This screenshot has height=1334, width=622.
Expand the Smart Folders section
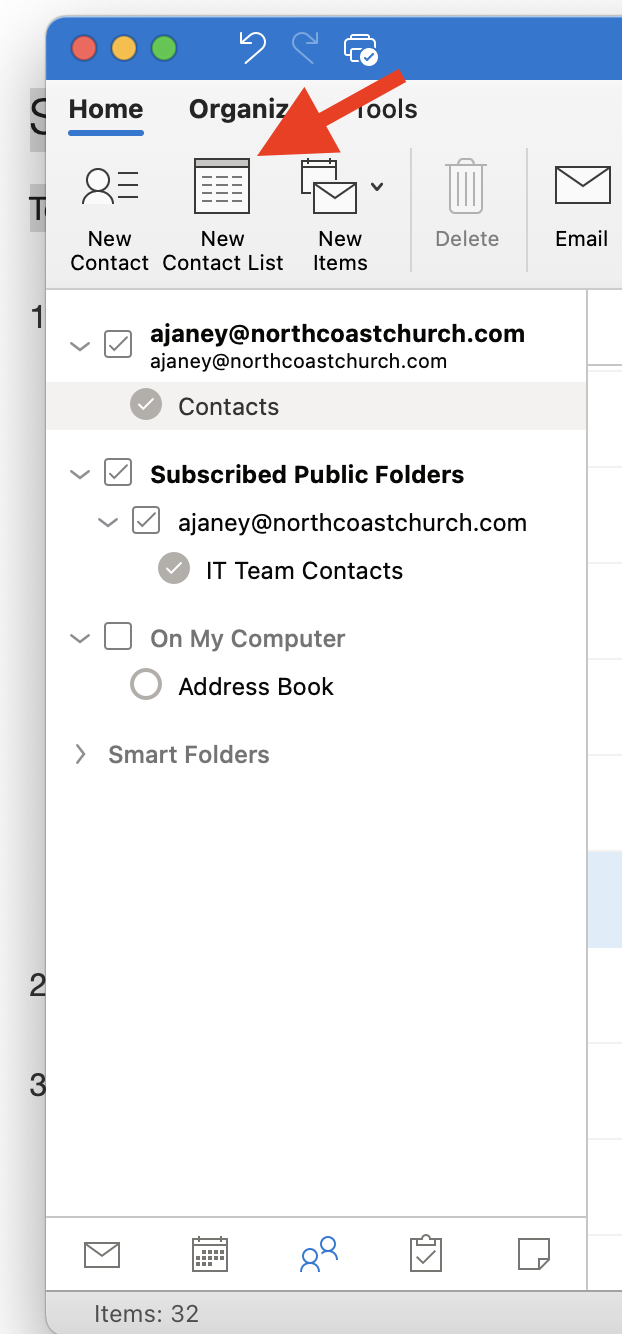click(x=80, y=755)
